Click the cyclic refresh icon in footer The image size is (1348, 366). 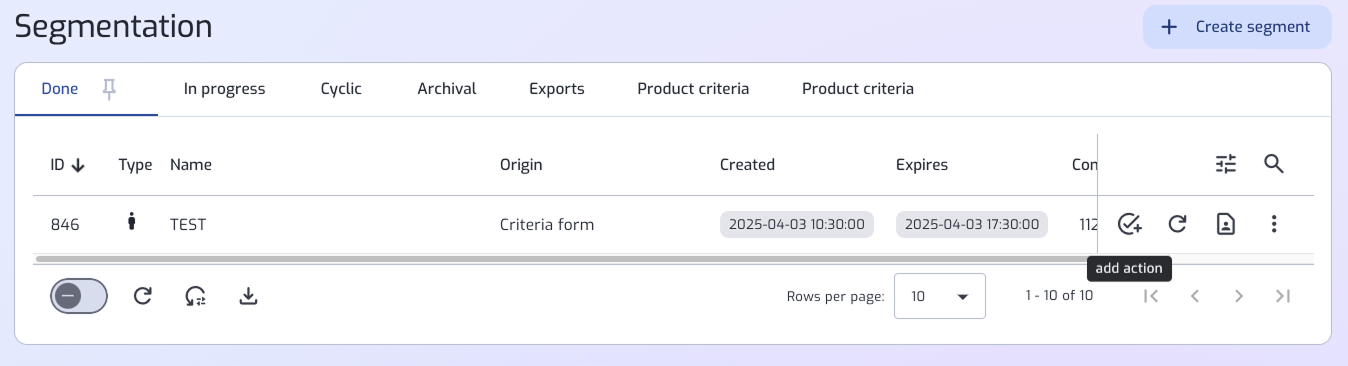pos(196,296)
